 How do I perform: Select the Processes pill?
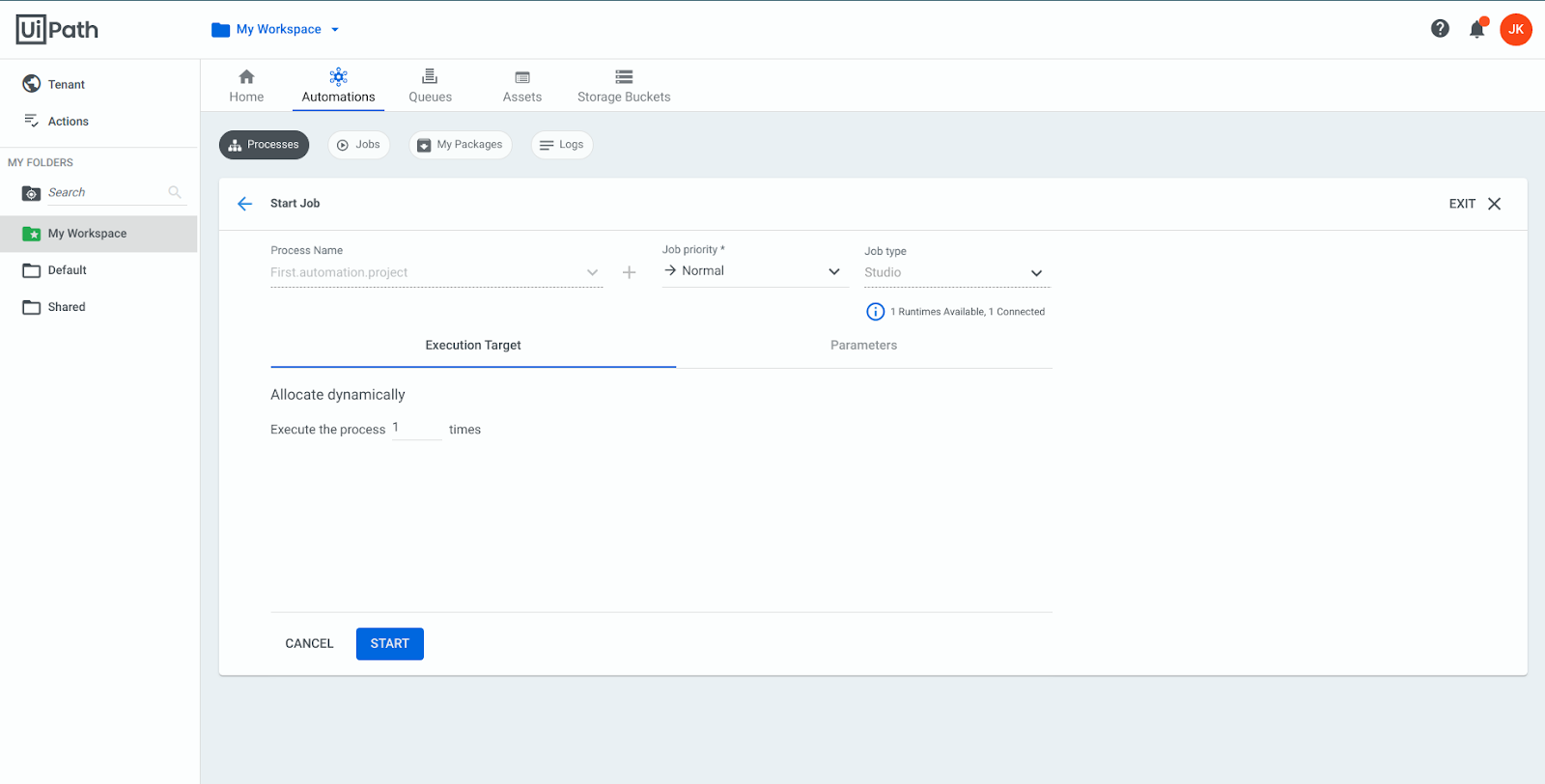264,145
